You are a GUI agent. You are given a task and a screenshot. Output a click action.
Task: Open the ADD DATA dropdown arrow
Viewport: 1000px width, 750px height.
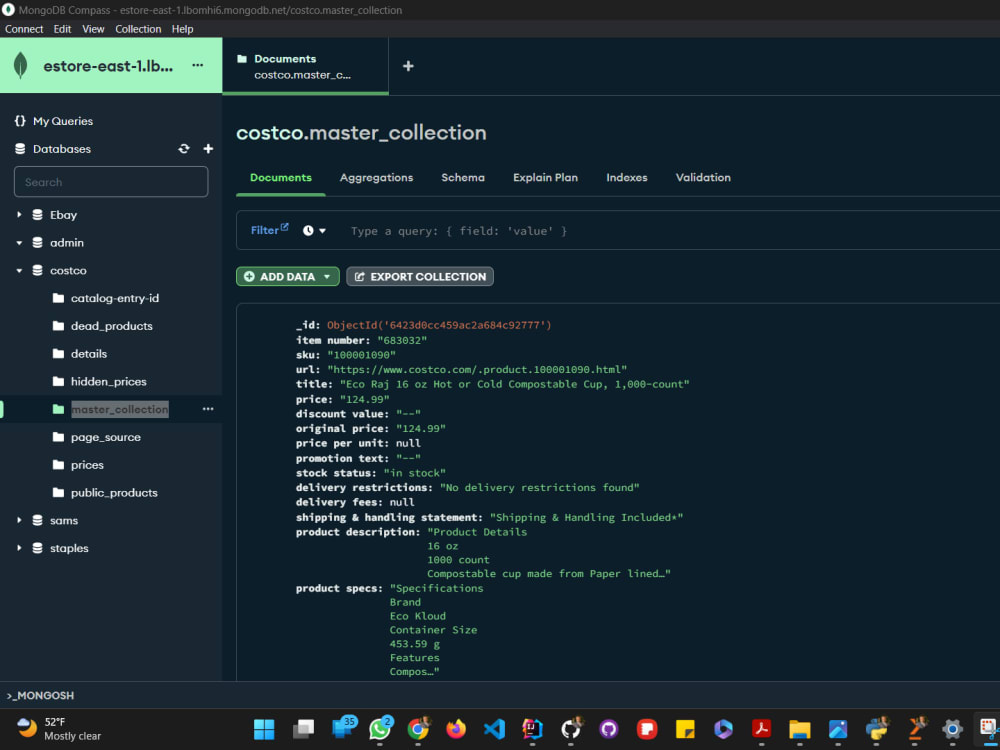pyautogui.click(x=327, y=276)
